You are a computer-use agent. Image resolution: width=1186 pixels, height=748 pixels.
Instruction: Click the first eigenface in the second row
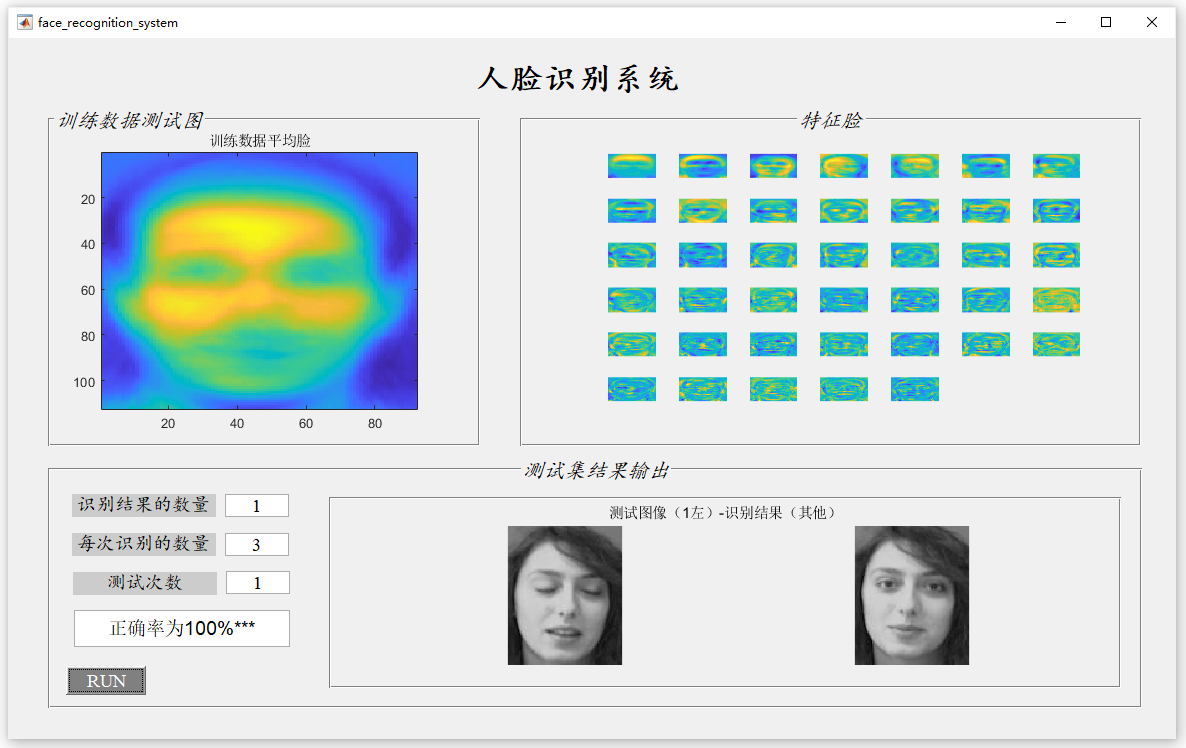pyautogui.click(x=632, y=210)
